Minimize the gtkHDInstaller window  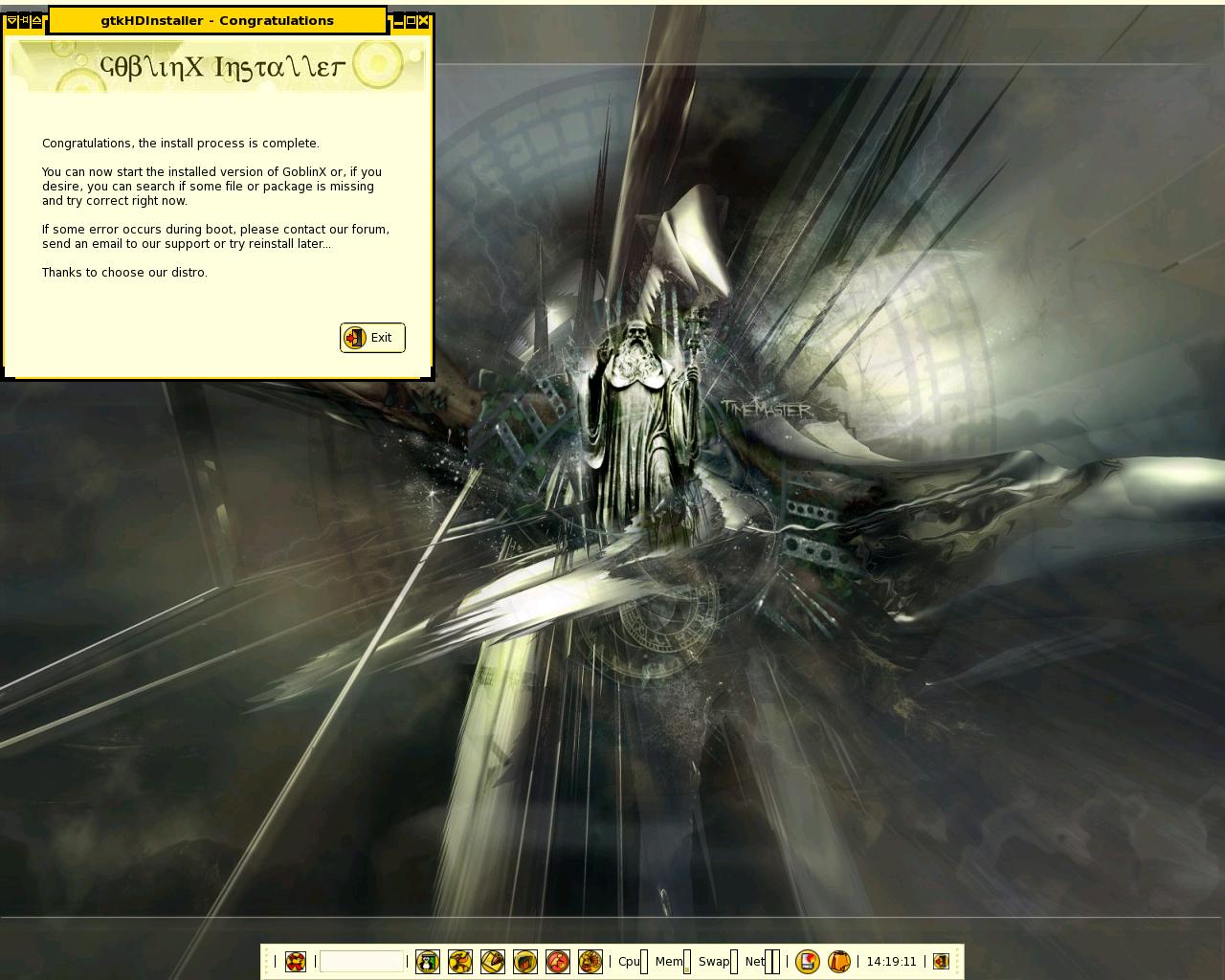(x=399, y=21)
